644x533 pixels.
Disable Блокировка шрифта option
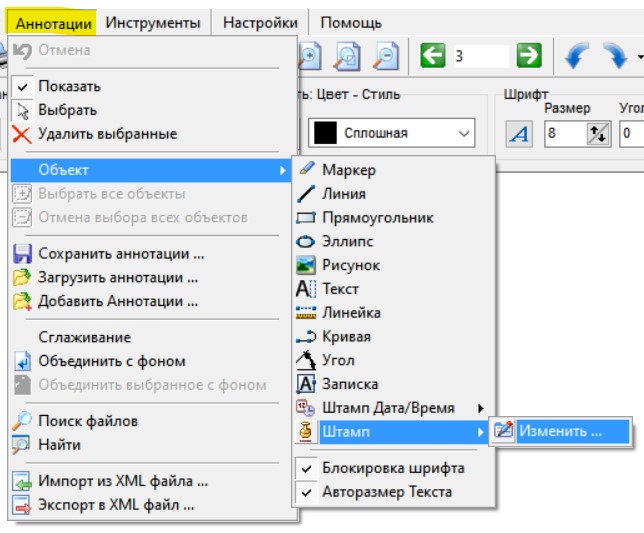click(392, 467)
